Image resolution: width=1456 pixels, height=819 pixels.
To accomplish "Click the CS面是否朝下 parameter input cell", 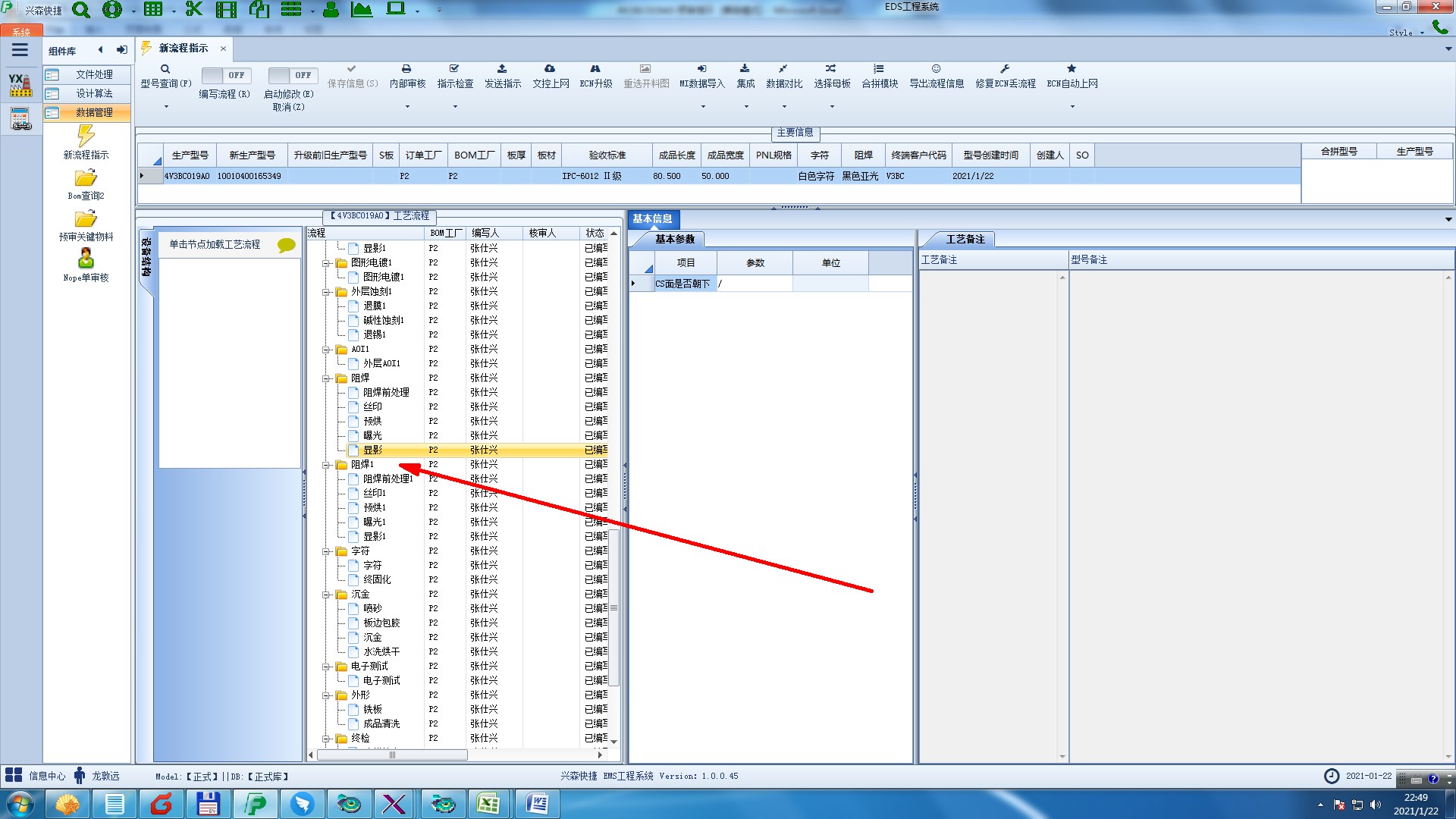I will (x=755, y=284).
